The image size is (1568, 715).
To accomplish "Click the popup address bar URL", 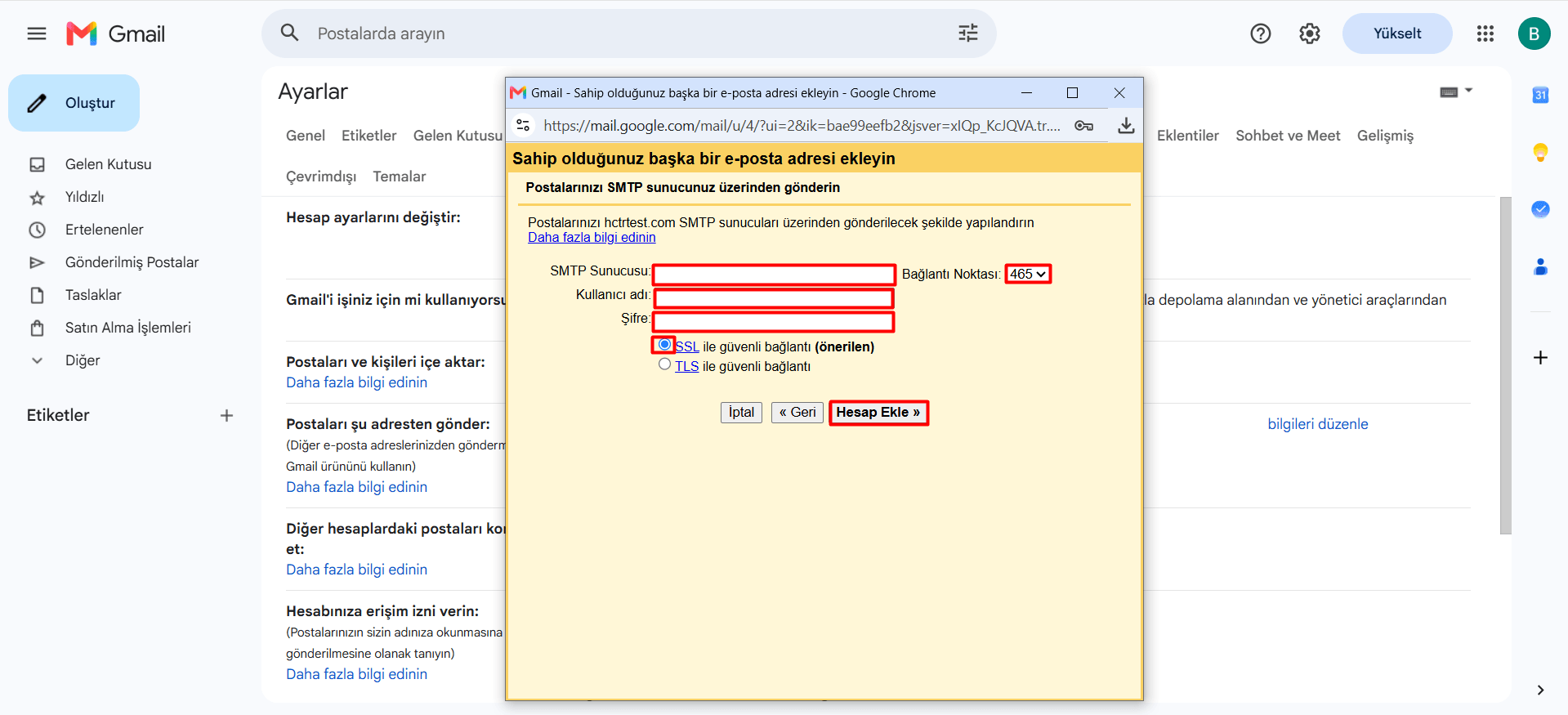I will click(x=802, y=125).
